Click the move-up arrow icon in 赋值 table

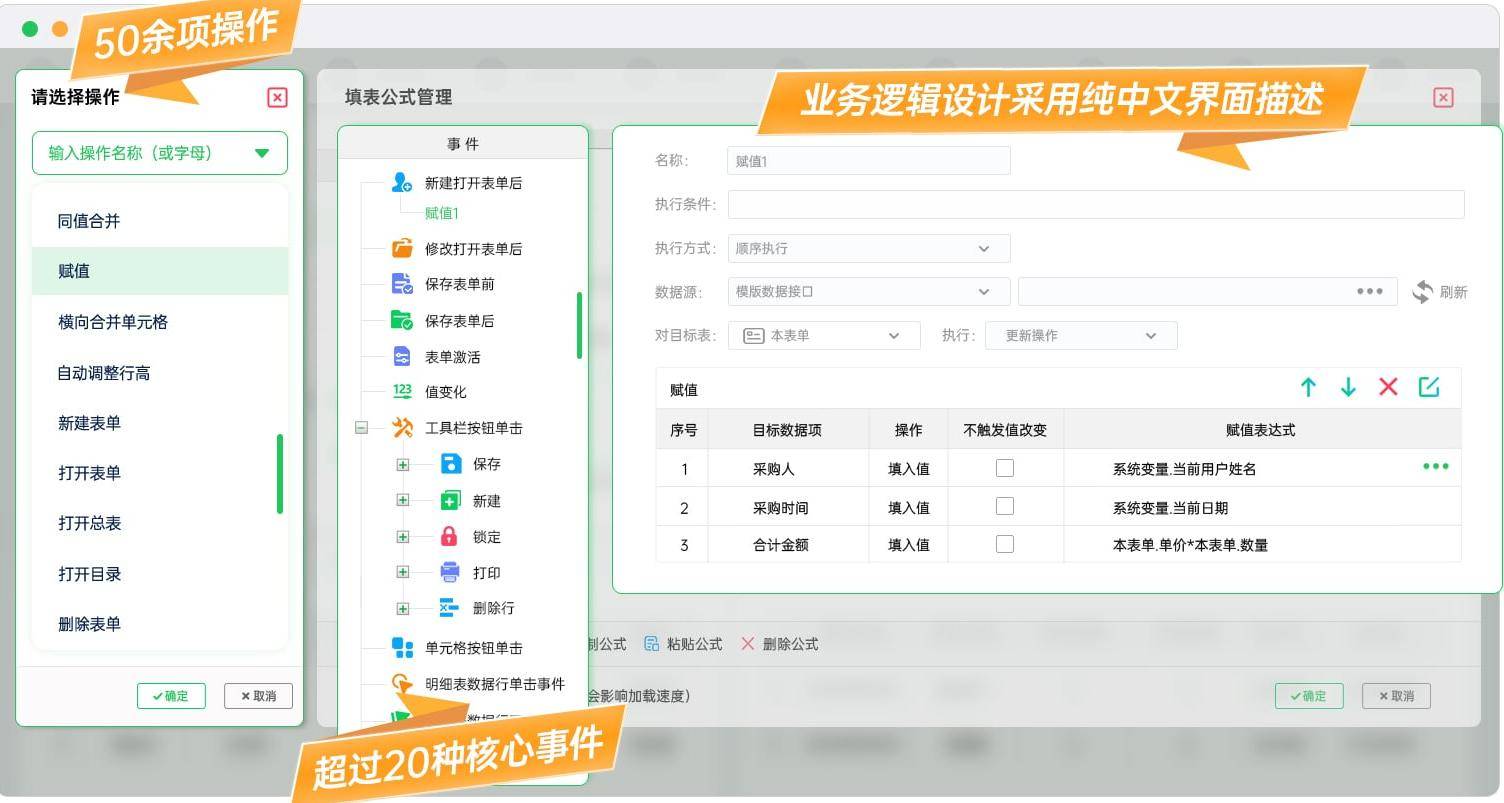coord(1308,388)
